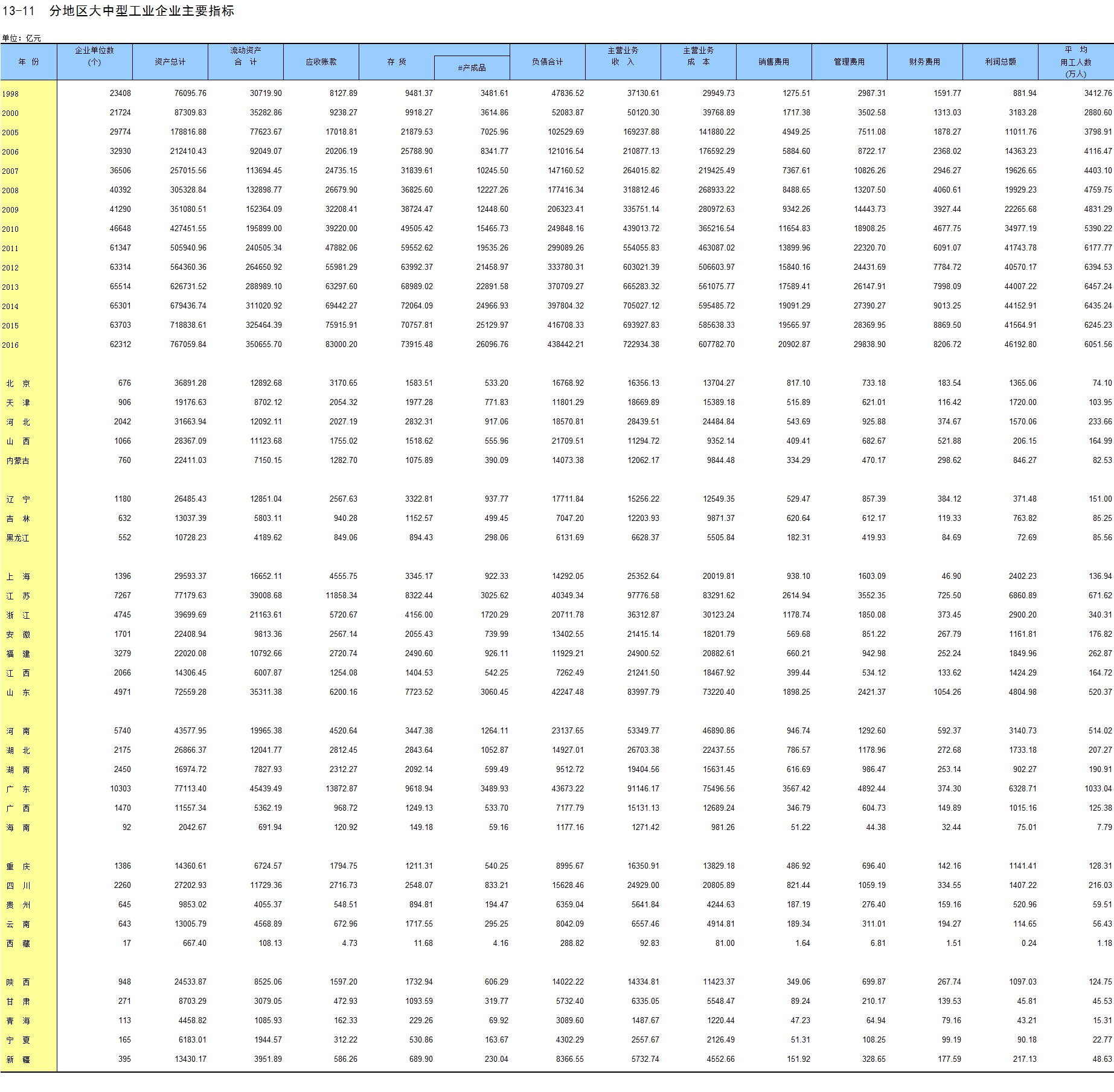Select the 新疆 row label
This screenshot has height=1092, width=1114.
pyautogui.click(x=18, y=1059)
